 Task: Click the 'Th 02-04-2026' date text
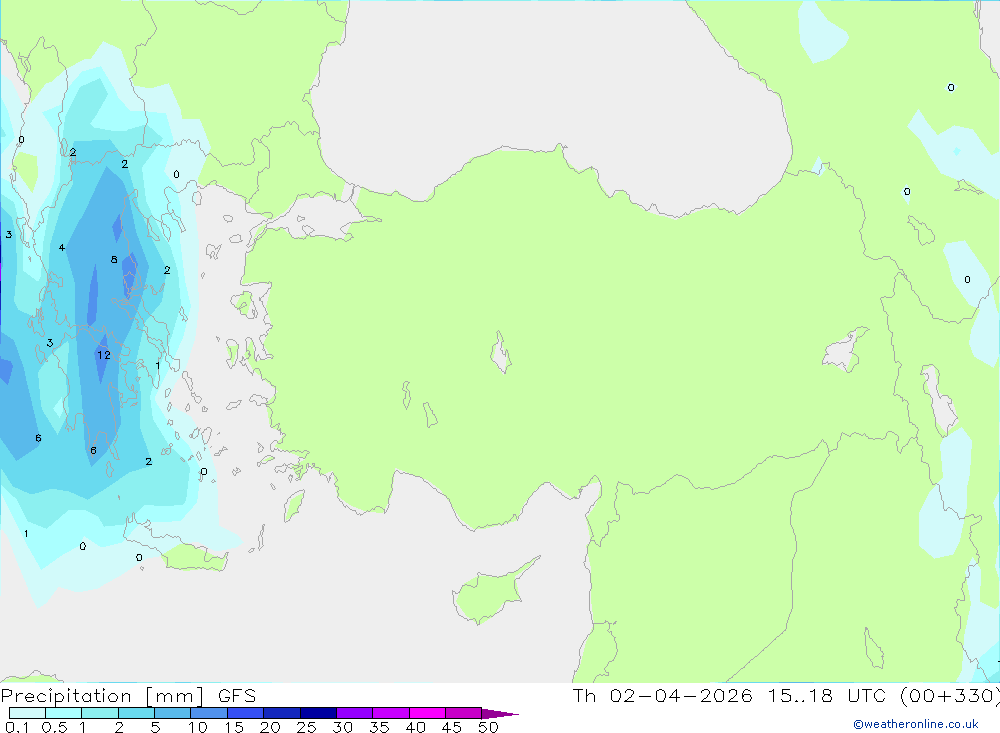(662, 696)
